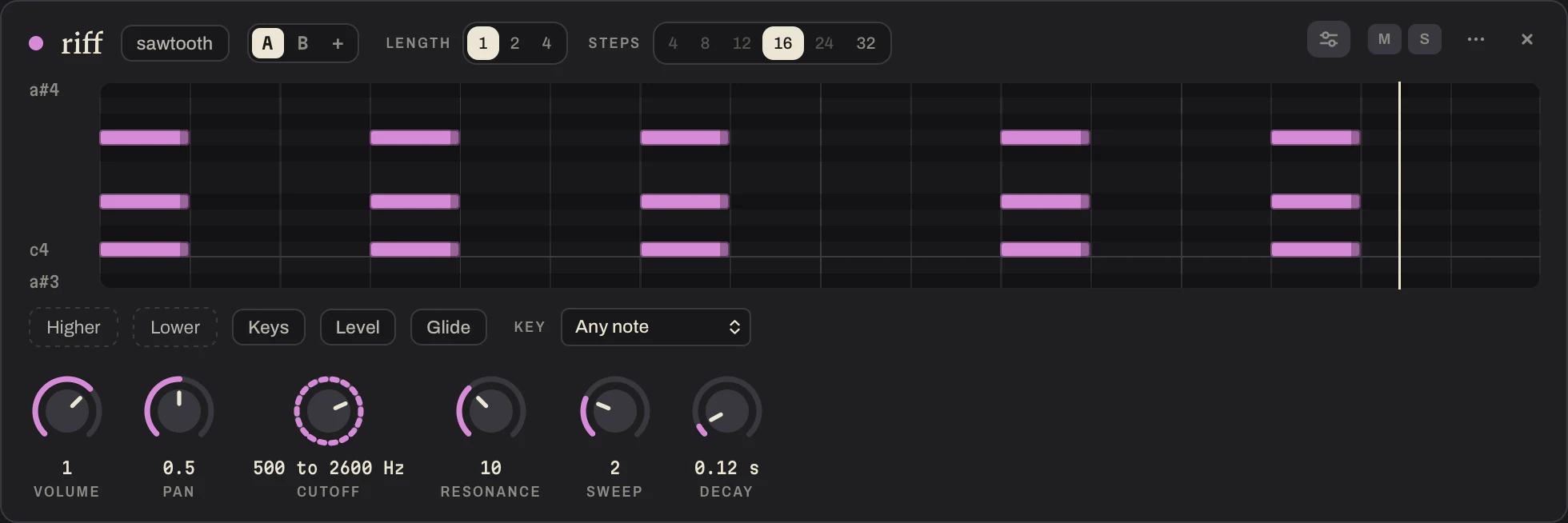The width and height of the screenshot is (1568, 523).
Task: Set pattern length to 1
Action: [x=483, y=43]
